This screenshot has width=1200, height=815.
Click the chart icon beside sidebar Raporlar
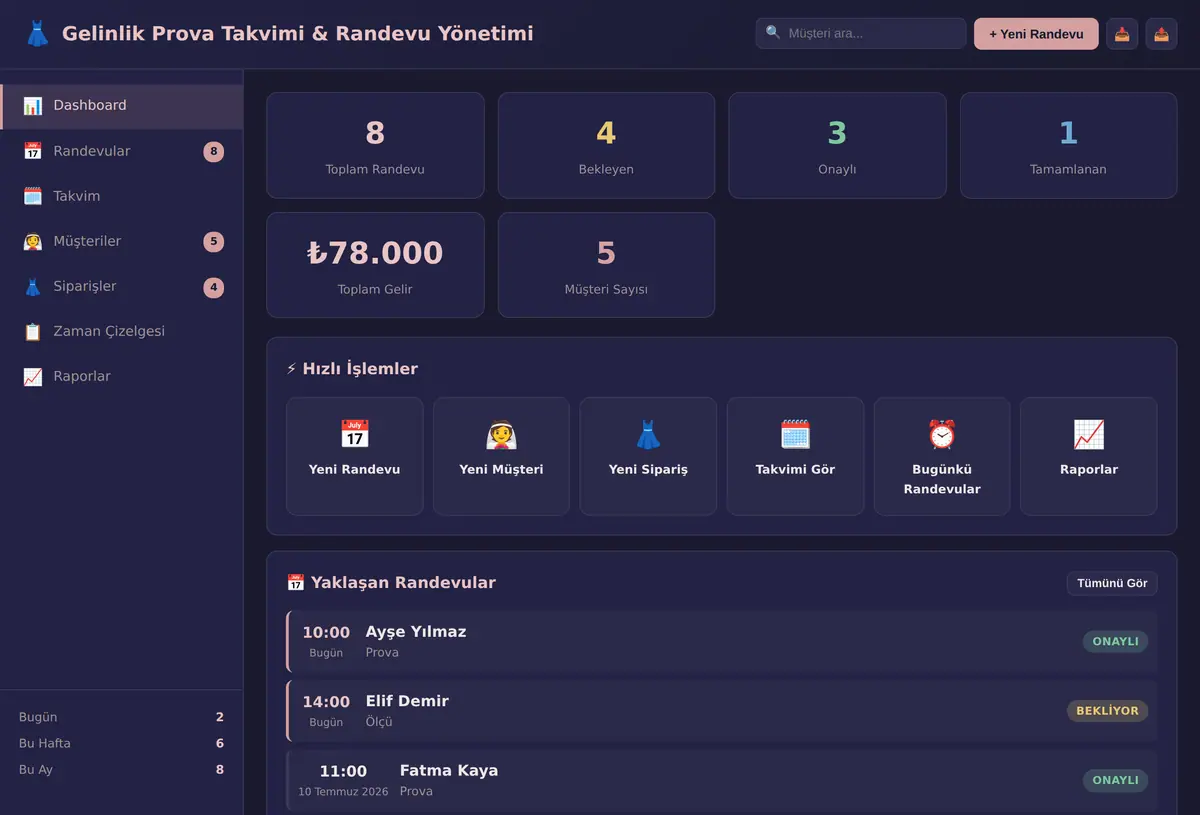[33, 377]
